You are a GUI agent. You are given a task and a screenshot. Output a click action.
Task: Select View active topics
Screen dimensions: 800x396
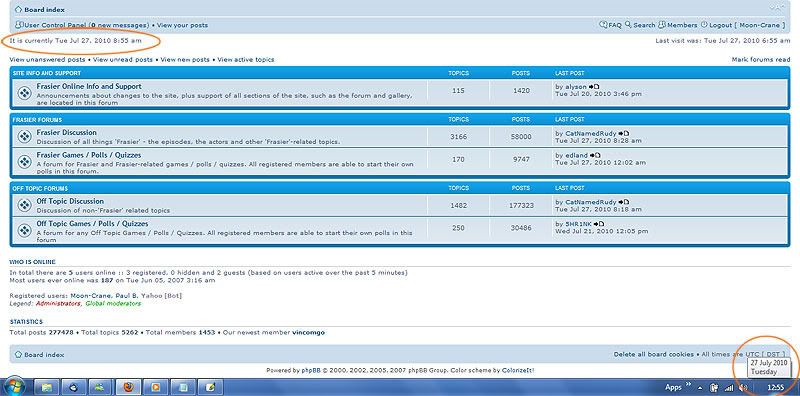click(245, 60)
